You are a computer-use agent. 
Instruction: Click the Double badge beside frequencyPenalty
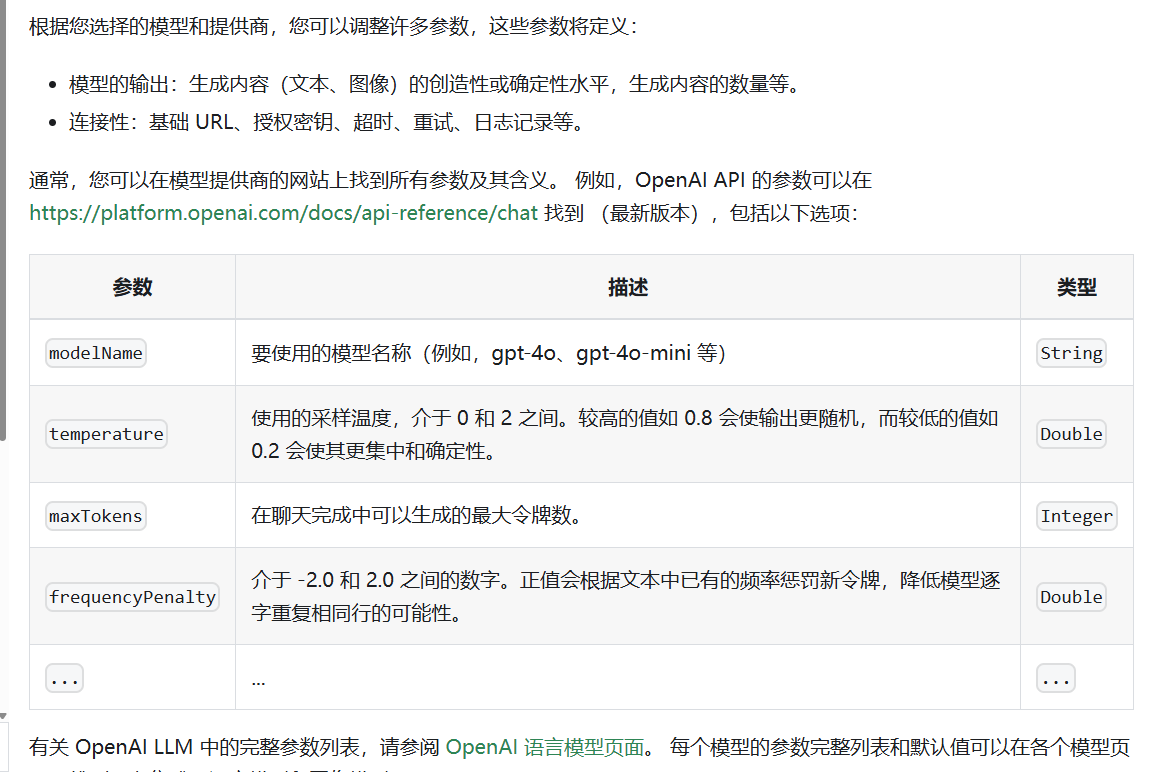(x=1071, y=597)
